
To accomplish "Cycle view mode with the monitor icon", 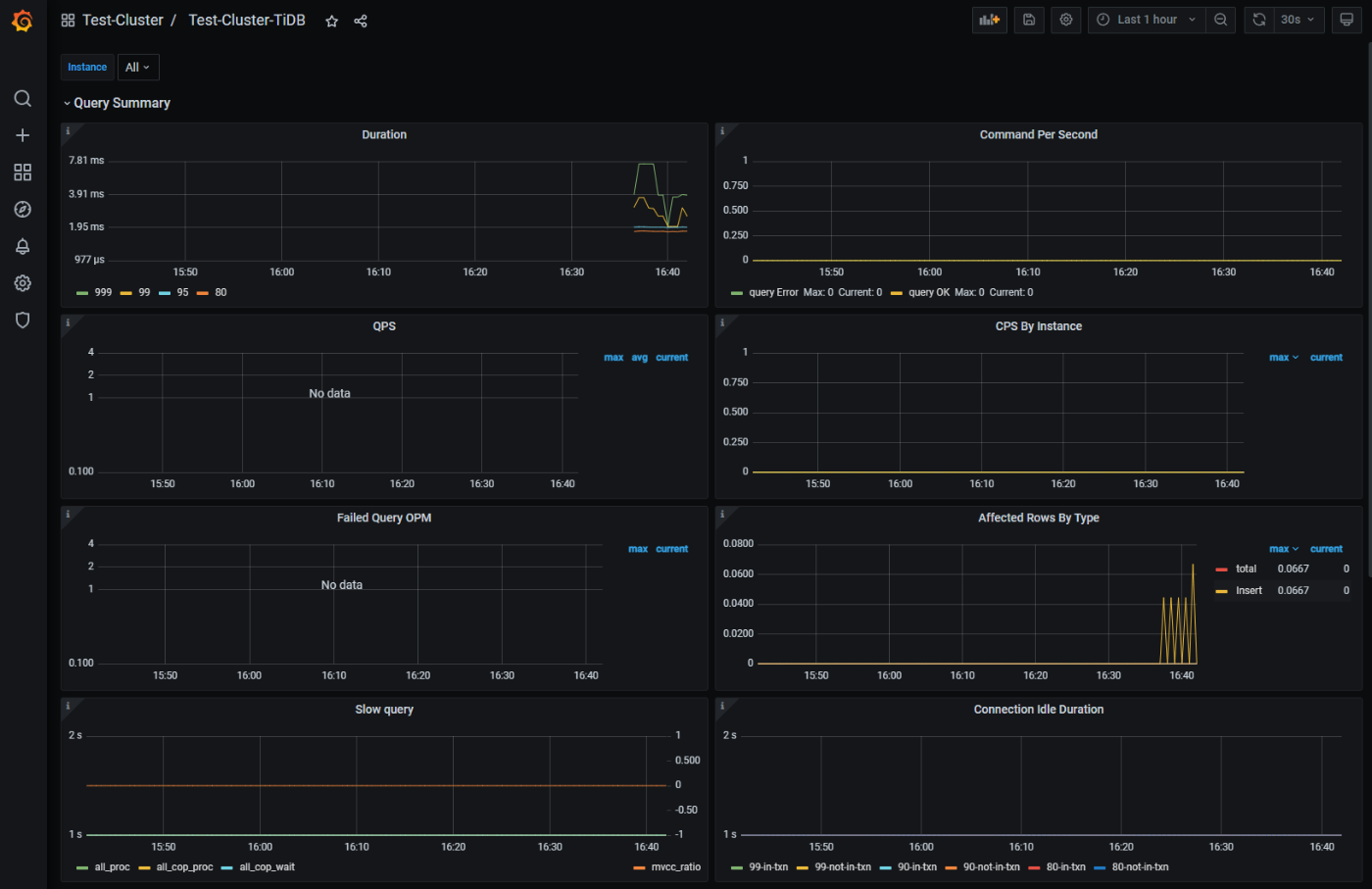I will click(1347, 20).
